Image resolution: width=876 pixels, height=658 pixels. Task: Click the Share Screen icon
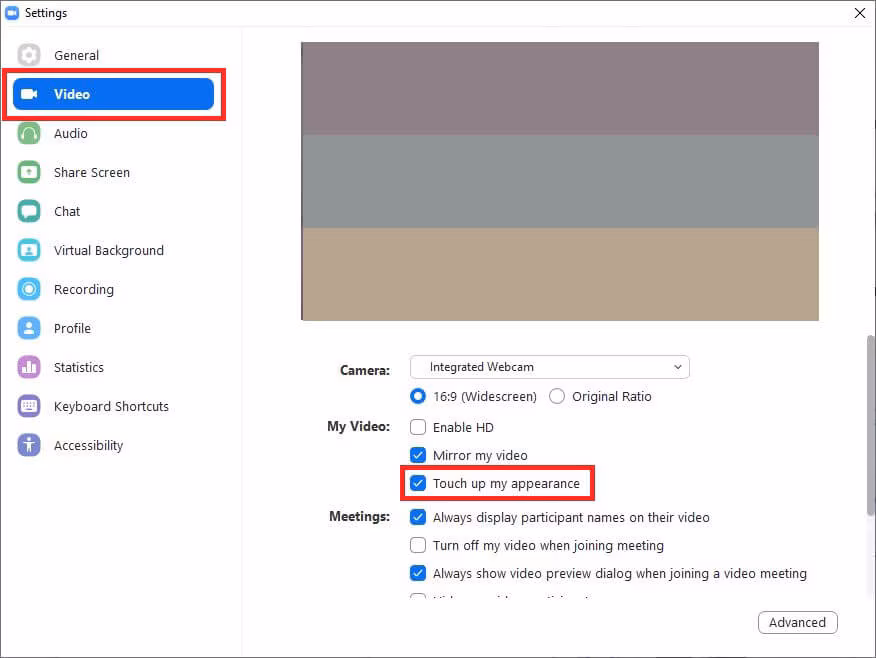29,172
